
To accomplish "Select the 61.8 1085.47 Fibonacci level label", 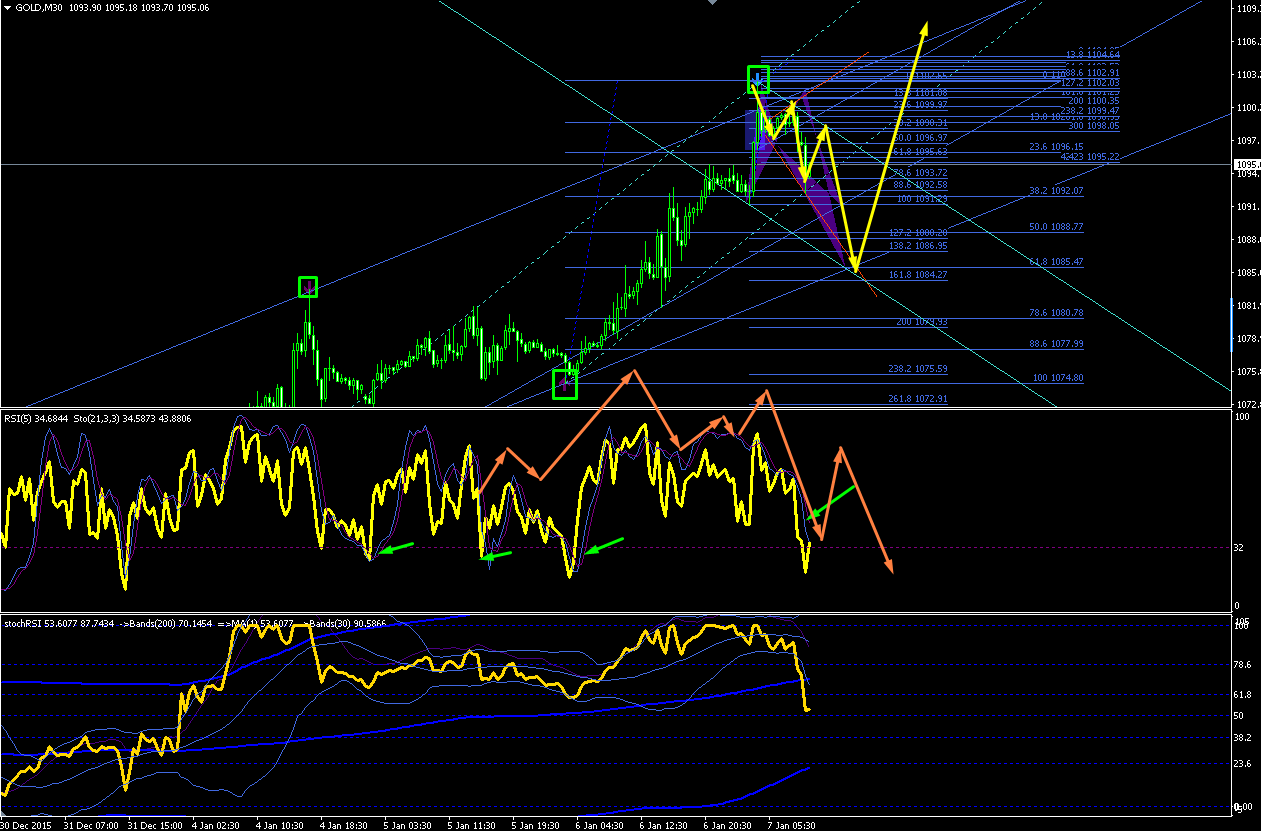I will click(1056, 261).
